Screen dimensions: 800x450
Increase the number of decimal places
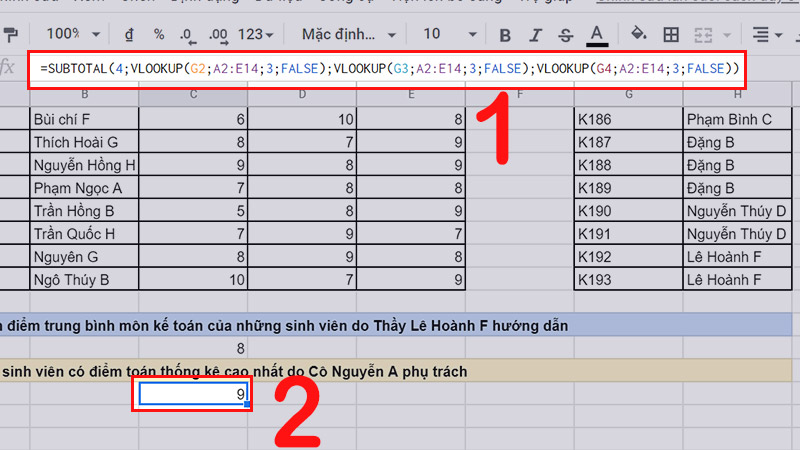219,34
